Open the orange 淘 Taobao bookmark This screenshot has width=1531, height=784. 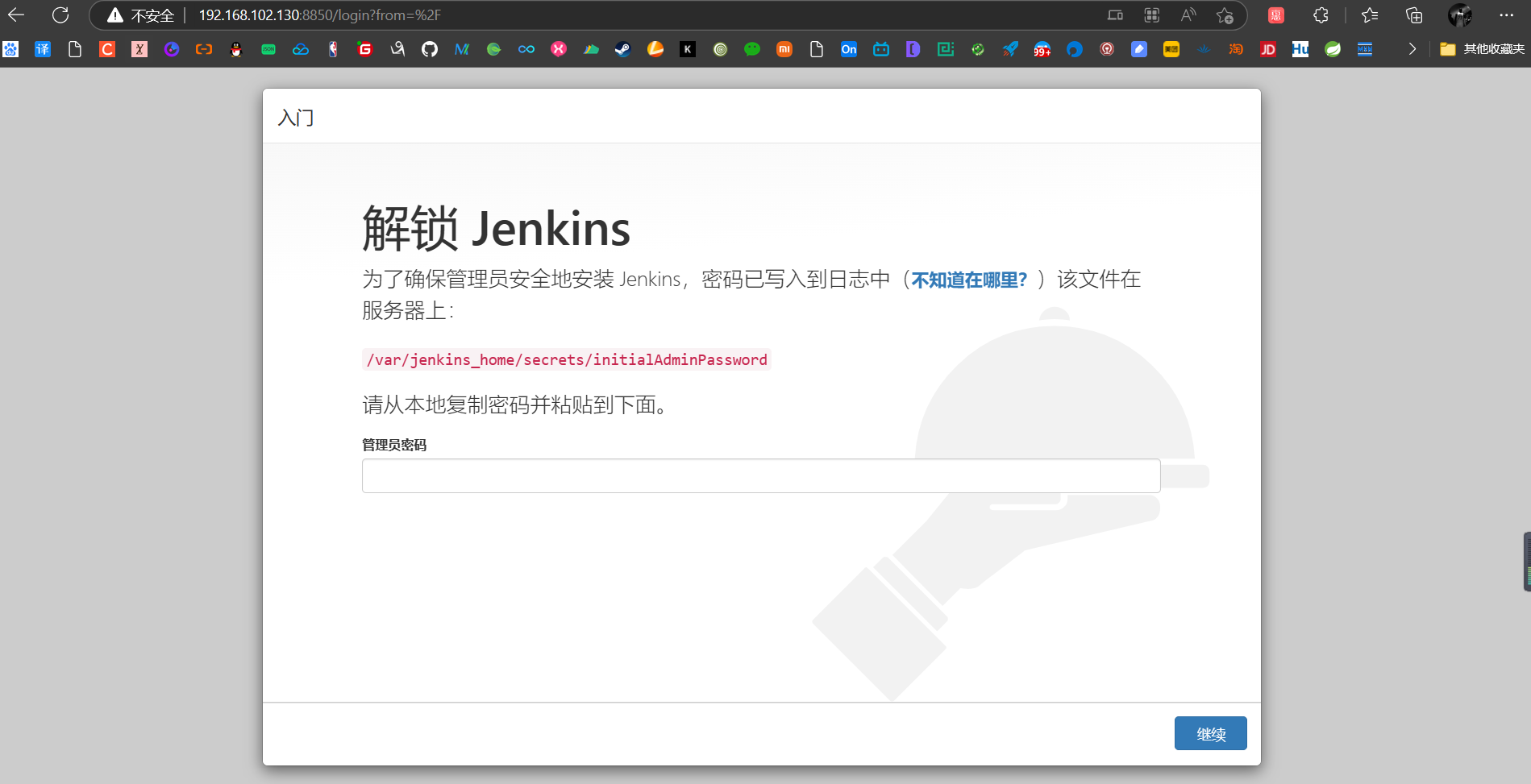1236,49
